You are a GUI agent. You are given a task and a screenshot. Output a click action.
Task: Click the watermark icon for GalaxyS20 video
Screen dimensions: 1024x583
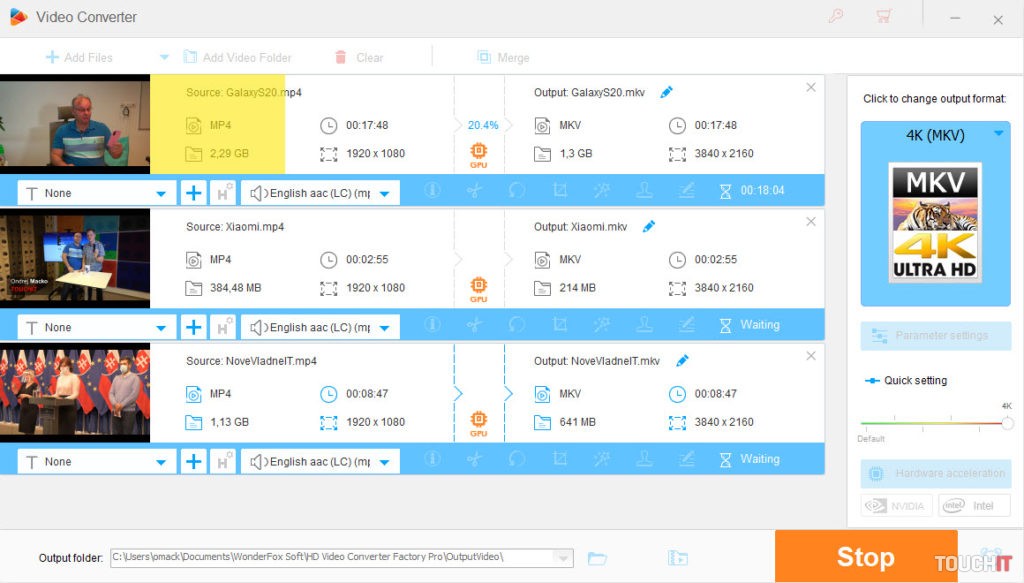click(645, 190)
